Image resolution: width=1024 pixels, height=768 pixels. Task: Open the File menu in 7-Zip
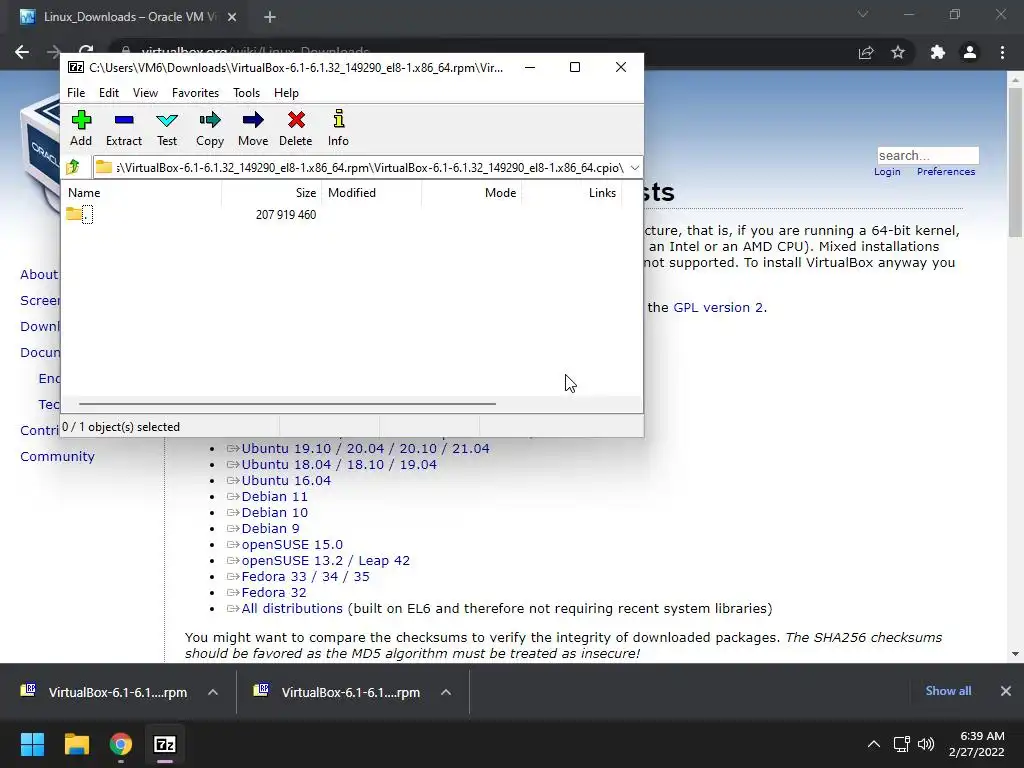pyautogui.click(x=76, y=93)
